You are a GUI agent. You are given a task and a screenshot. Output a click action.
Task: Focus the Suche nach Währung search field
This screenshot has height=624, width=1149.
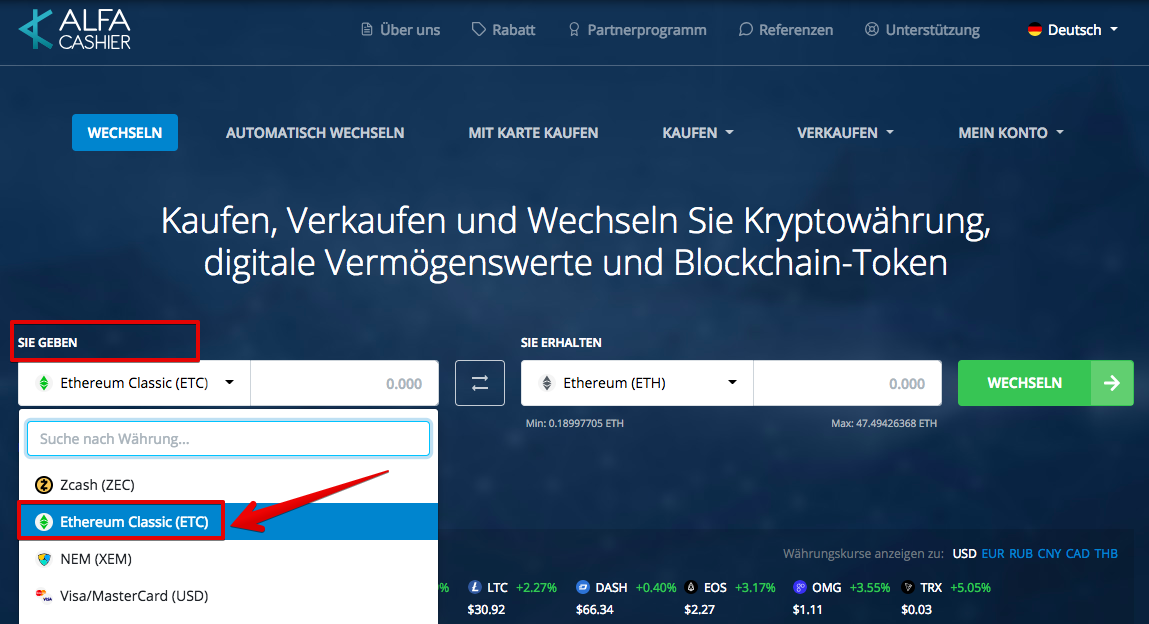tap(229, 439)
